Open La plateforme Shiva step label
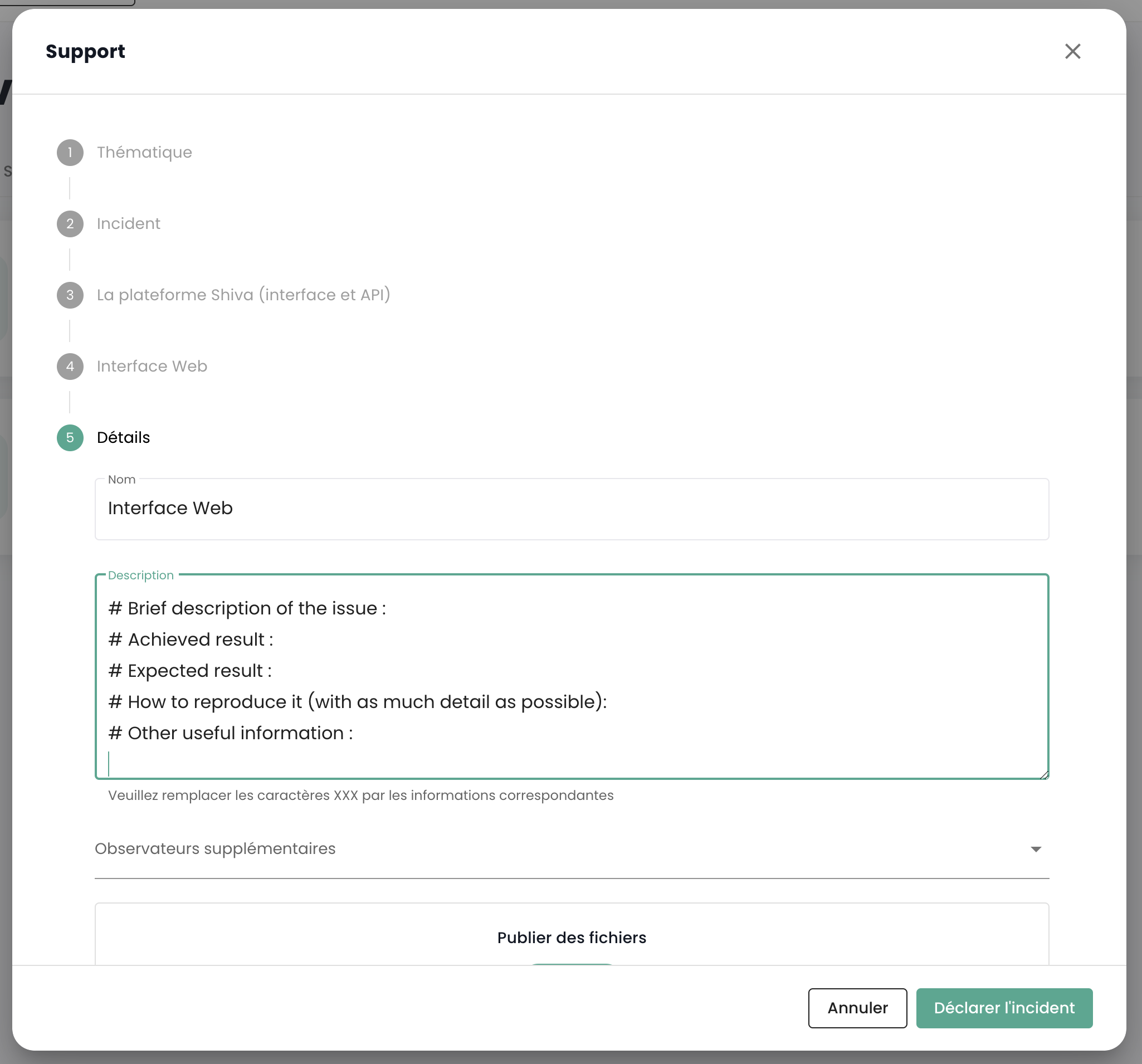 243,295
